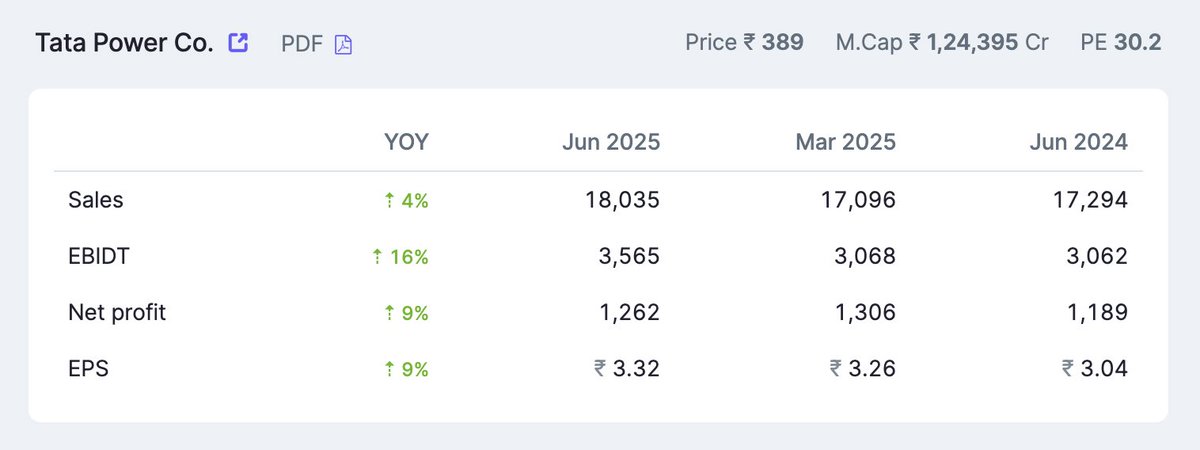Select the Jun 2024 column header
Screen dimensions: 1200x450
coord(1078,142)
